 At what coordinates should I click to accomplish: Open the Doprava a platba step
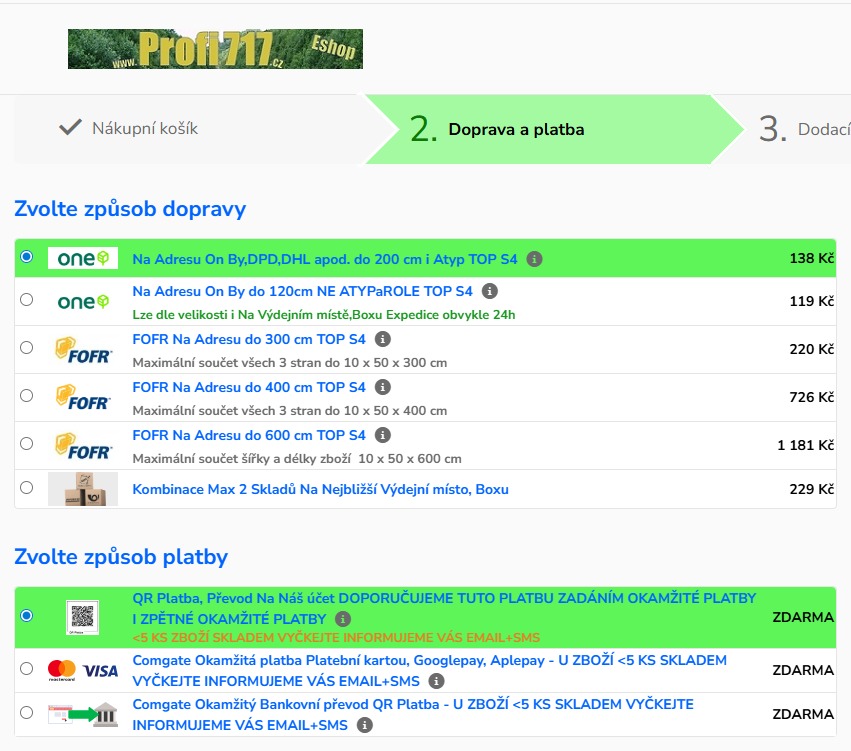point(515,129)
